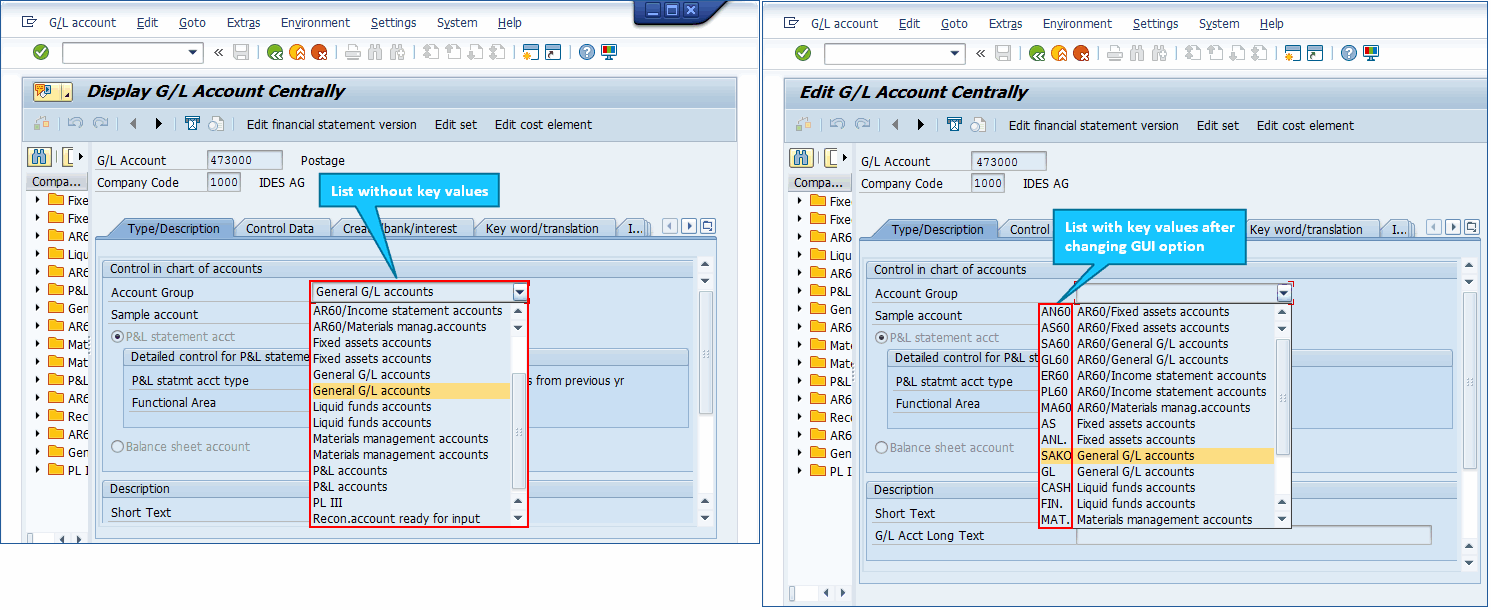Switch to the Control Data tab
The height and width of the screenshot is (610, 1491).
pos(282,227)
